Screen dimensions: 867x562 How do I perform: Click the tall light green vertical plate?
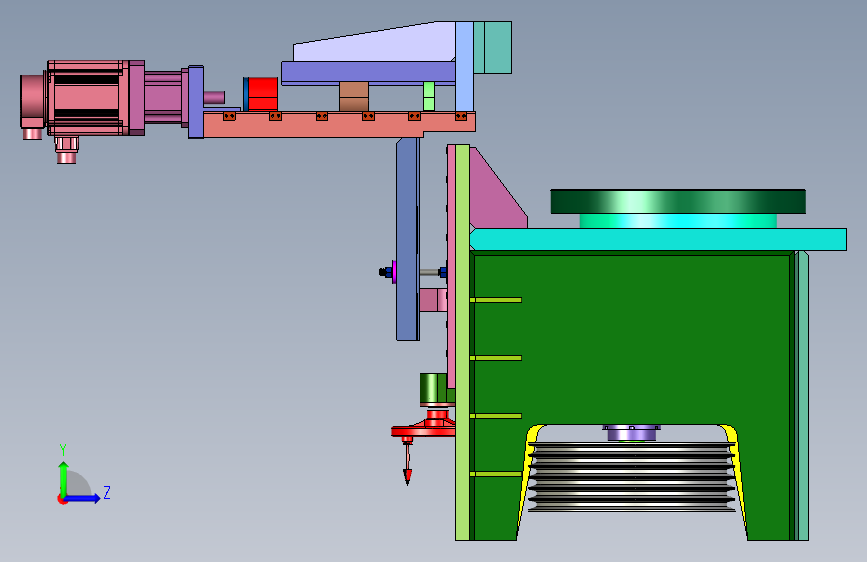pyautogui.click(x=462, y=343)
